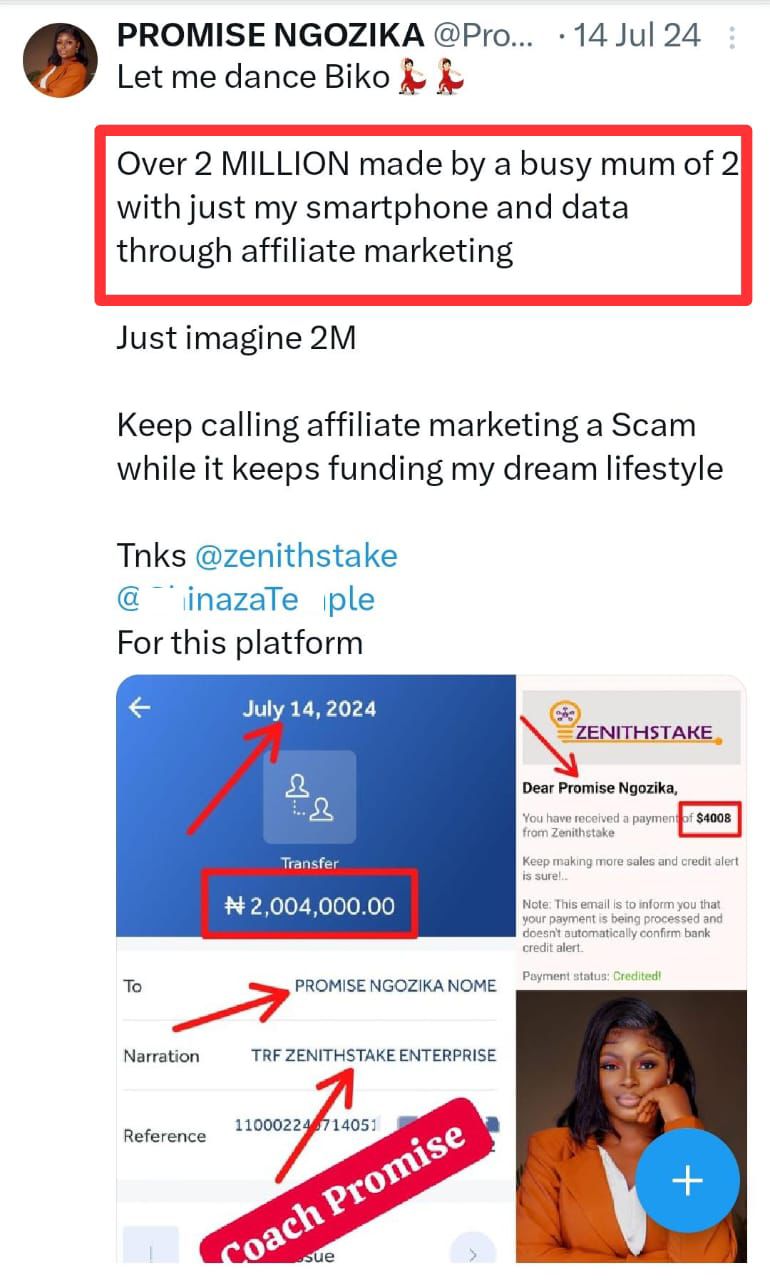770x1280 pixels.
Task: Tap the blue compose plus button
Action: (x=687, y=1181)
